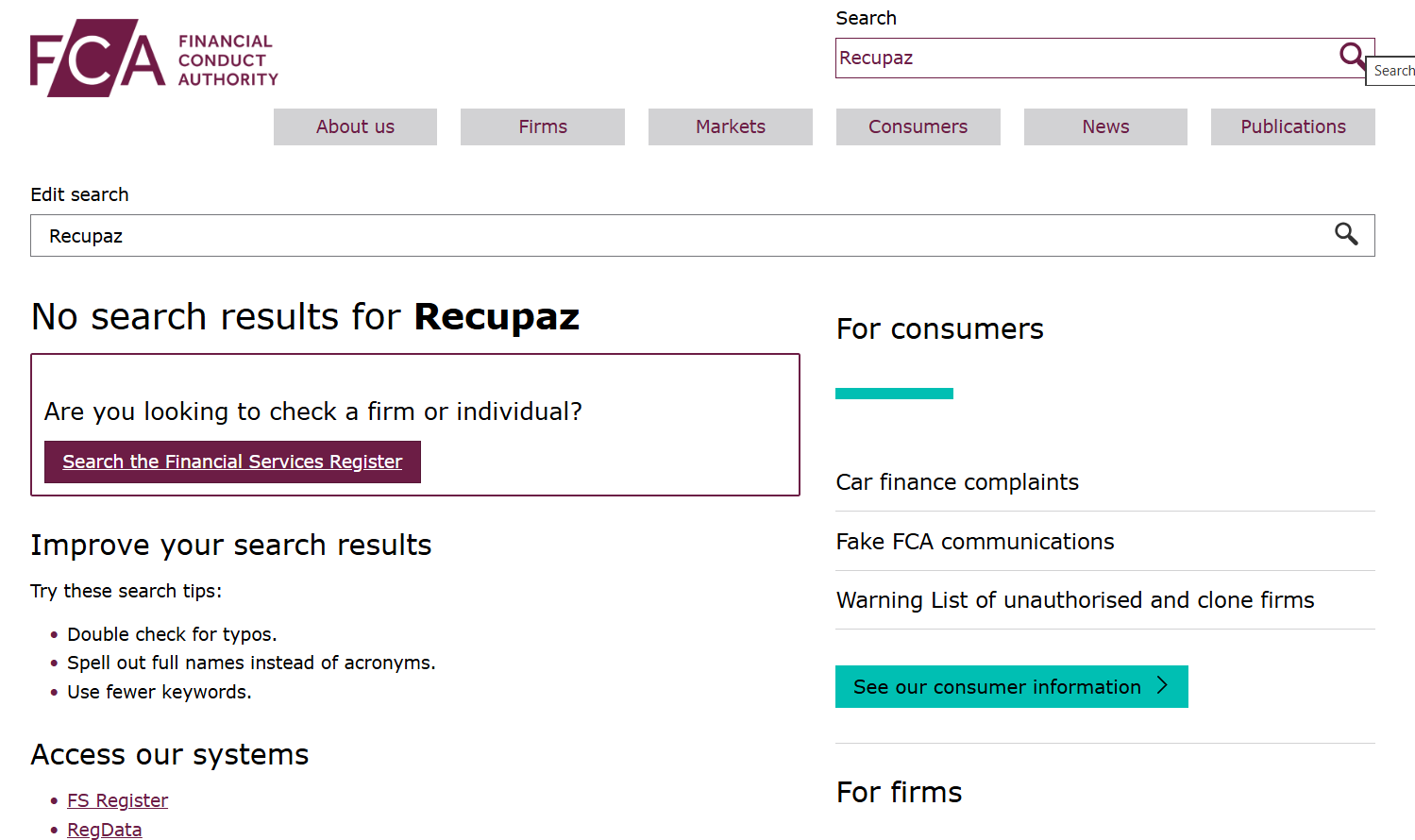
Task: Open the RegData link
Action: pos(104,829)
